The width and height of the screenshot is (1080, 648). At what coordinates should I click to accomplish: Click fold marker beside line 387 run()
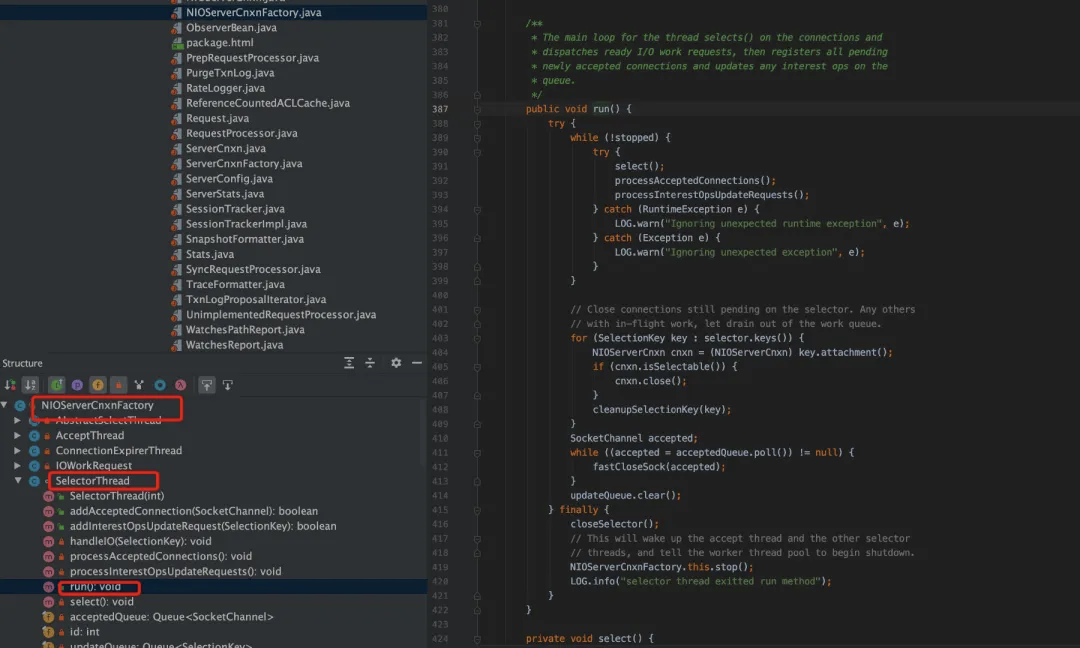pyautogui.click(x=478, y=109)
